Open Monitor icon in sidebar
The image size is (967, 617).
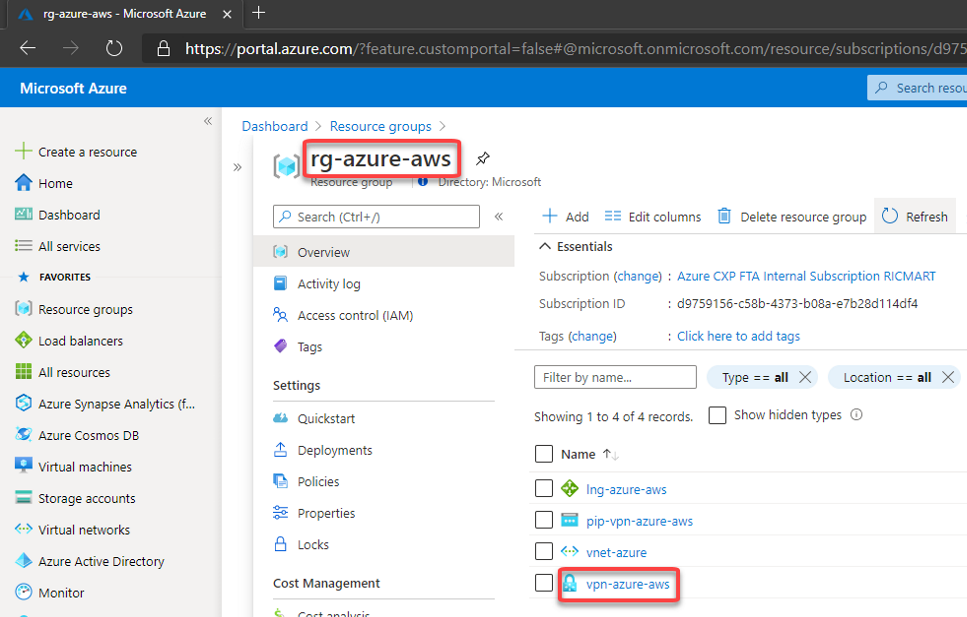pyautogui.click(x=23, y=592)
